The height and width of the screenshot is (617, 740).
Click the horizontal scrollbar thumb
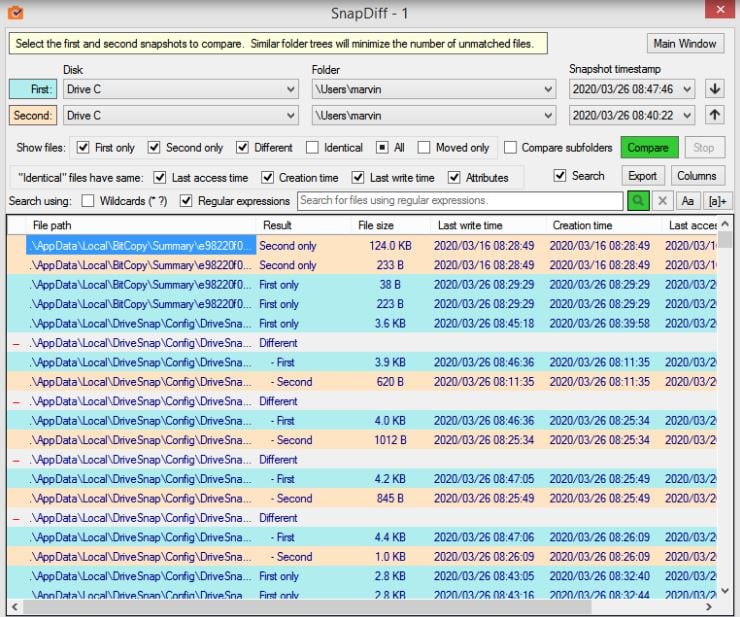(x=307, y=607)
